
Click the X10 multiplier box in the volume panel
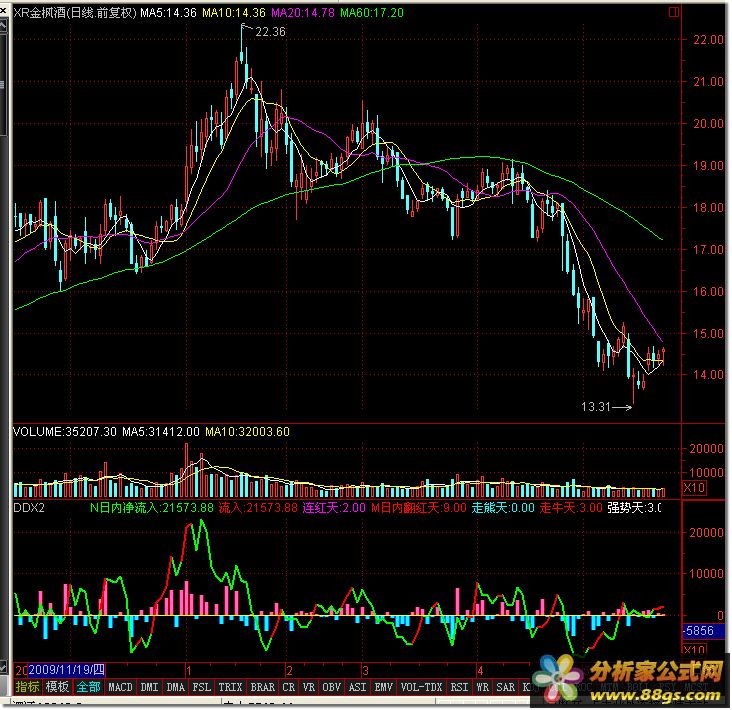coord(694,488)
